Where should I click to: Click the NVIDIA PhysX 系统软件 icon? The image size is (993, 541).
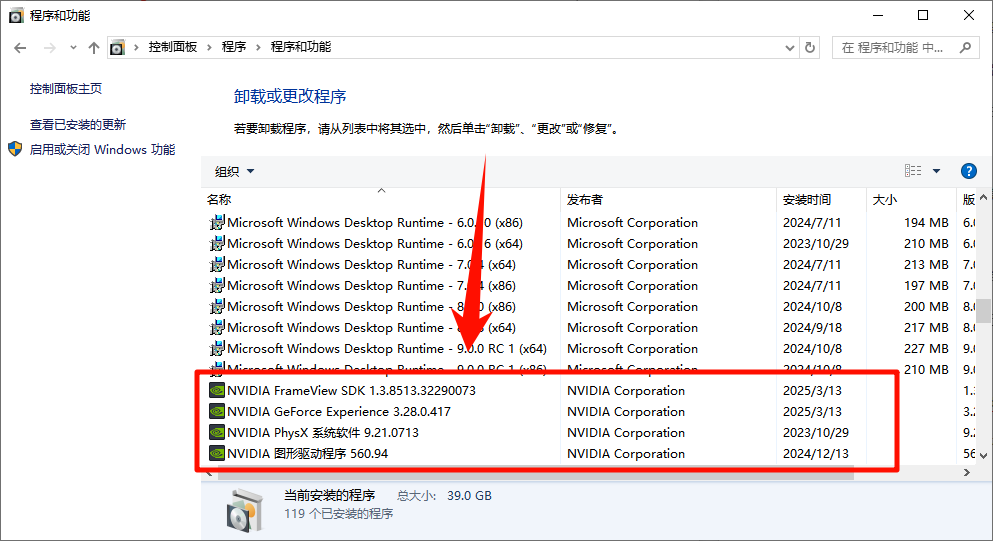[216, 433]
